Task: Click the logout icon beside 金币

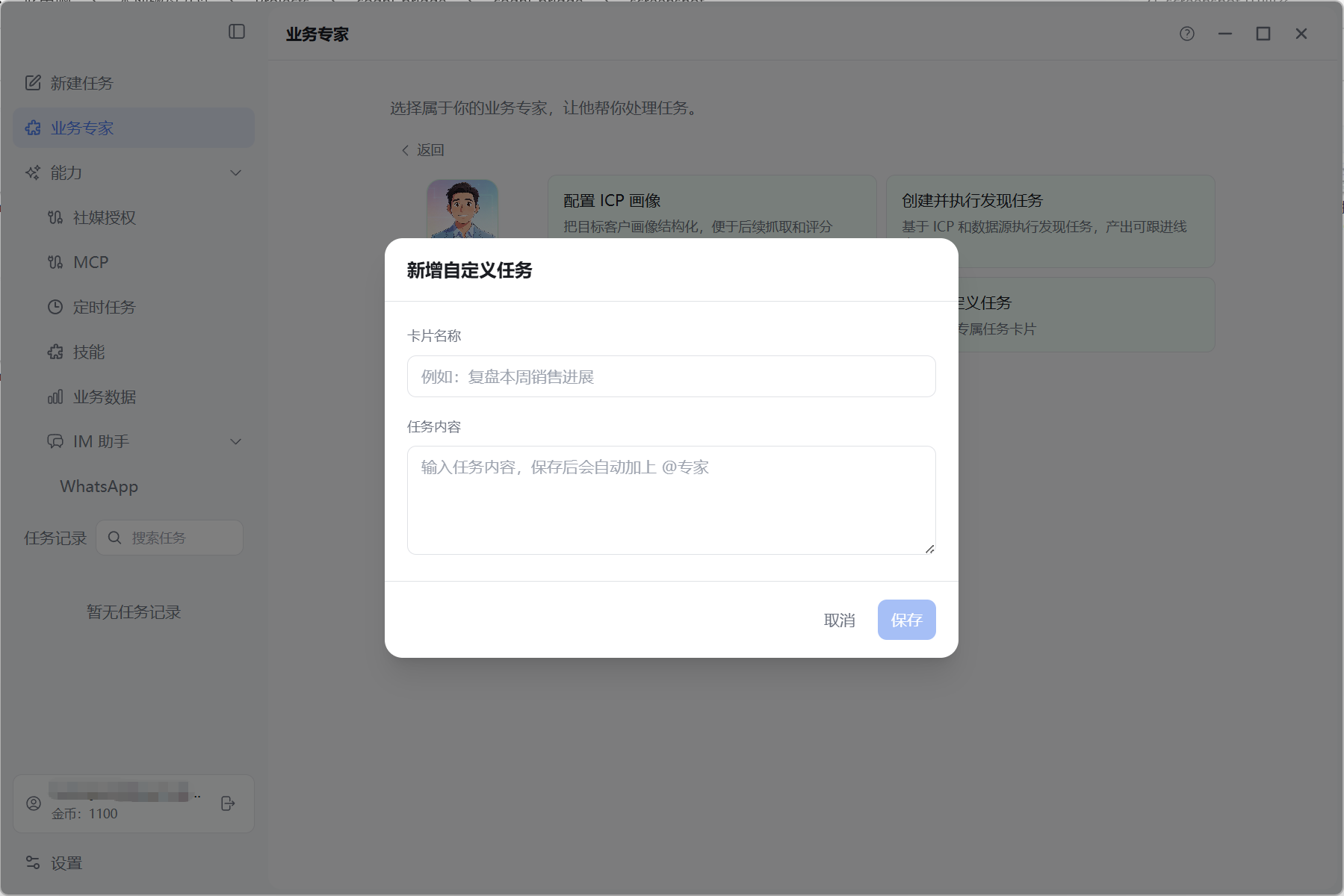Action: coord(229,803)
